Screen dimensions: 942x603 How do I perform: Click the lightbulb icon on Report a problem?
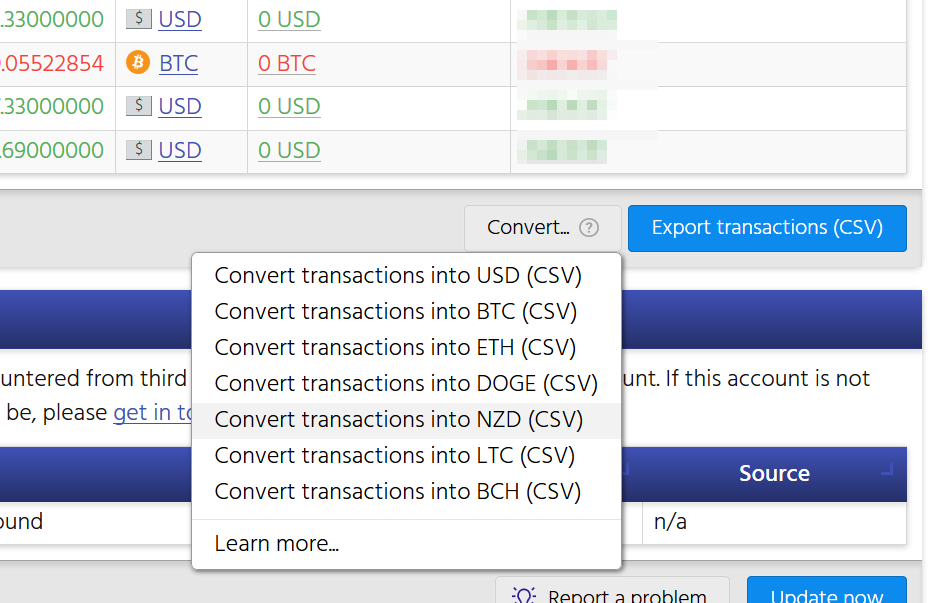(x=524, y=596)
